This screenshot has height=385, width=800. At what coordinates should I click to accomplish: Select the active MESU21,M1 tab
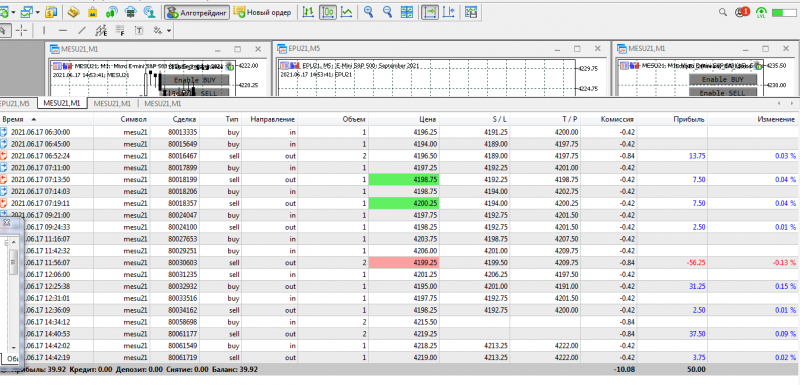(x=62, y=104)
